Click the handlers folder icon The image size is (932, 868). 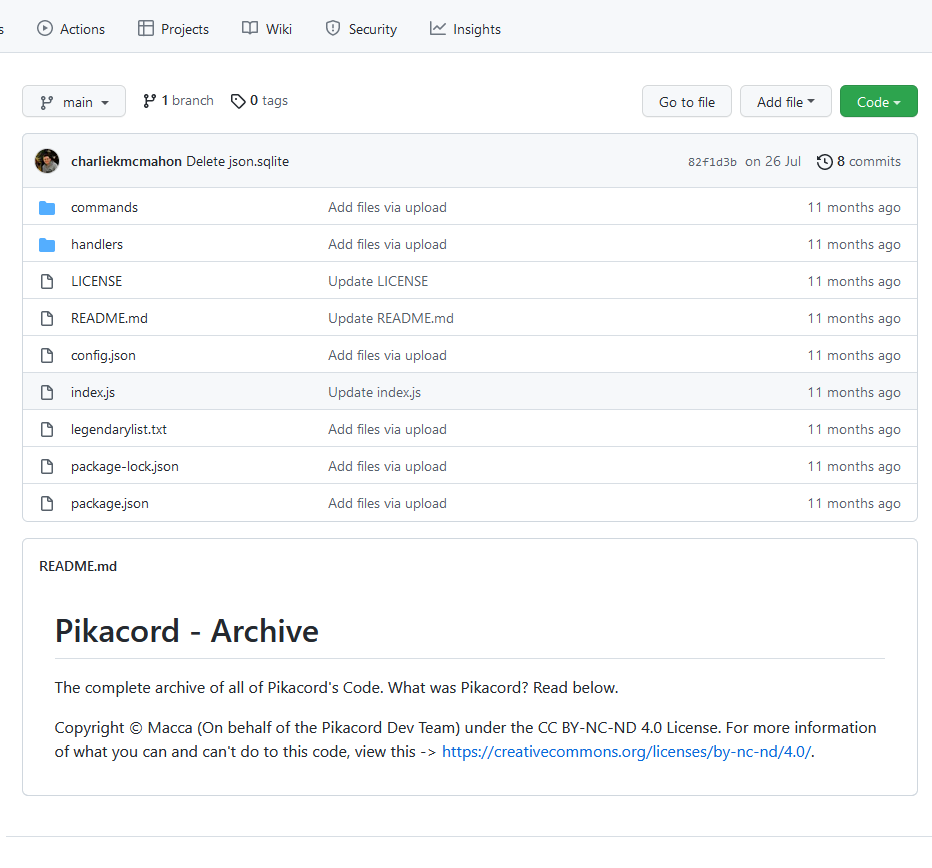coord(47,245)
